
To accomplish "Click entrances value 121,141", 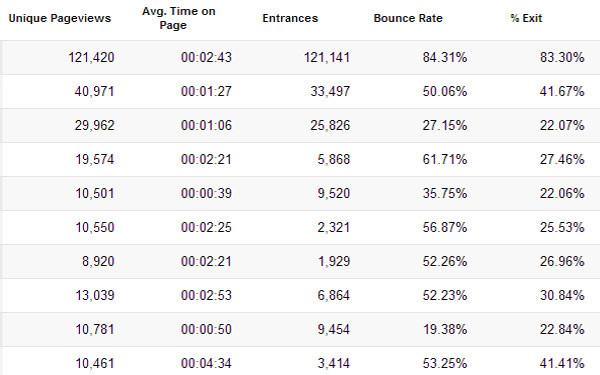I will (x=327, y=57).
